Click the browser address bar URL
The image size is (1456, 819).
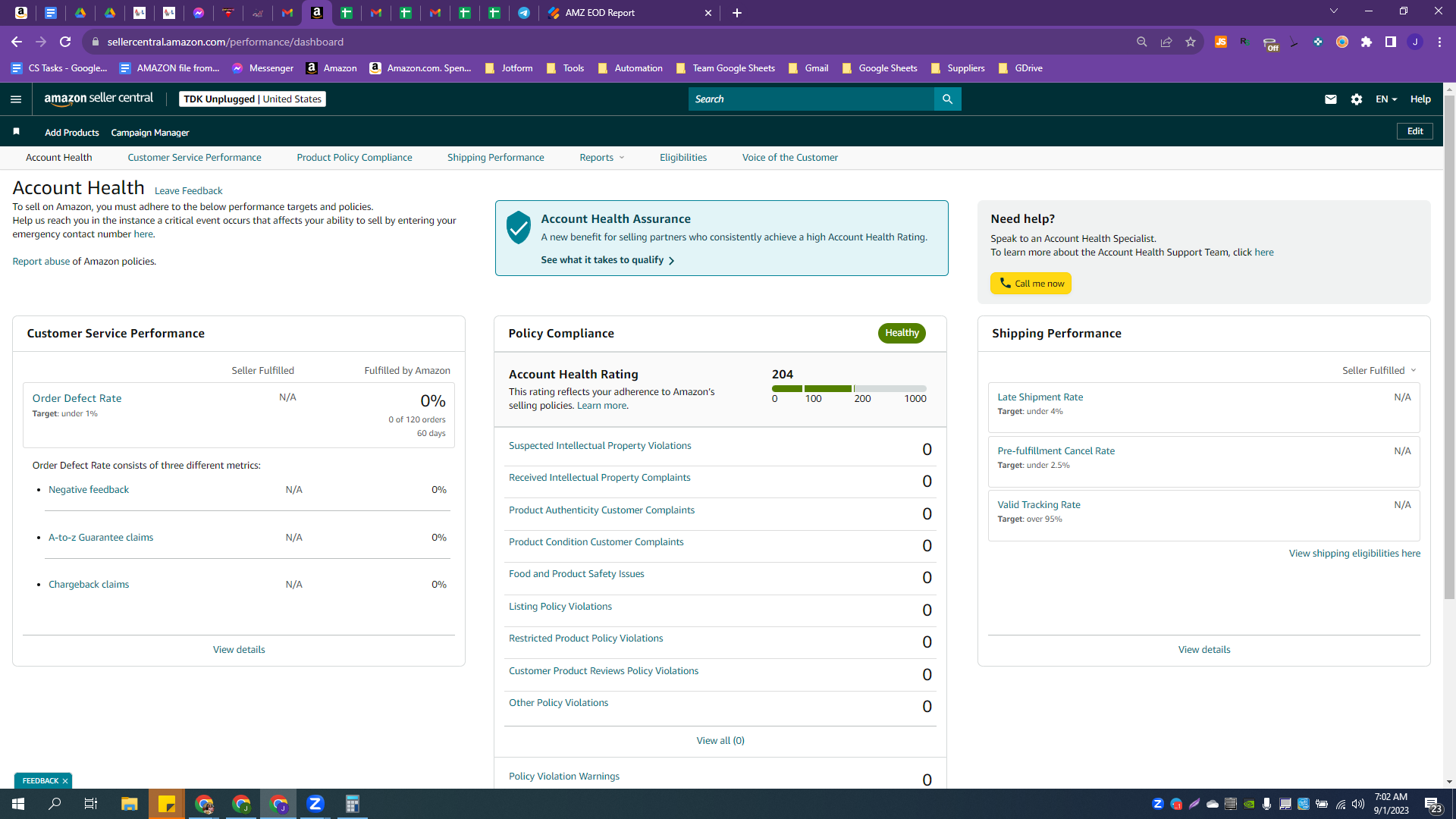[x=225, y=42]
